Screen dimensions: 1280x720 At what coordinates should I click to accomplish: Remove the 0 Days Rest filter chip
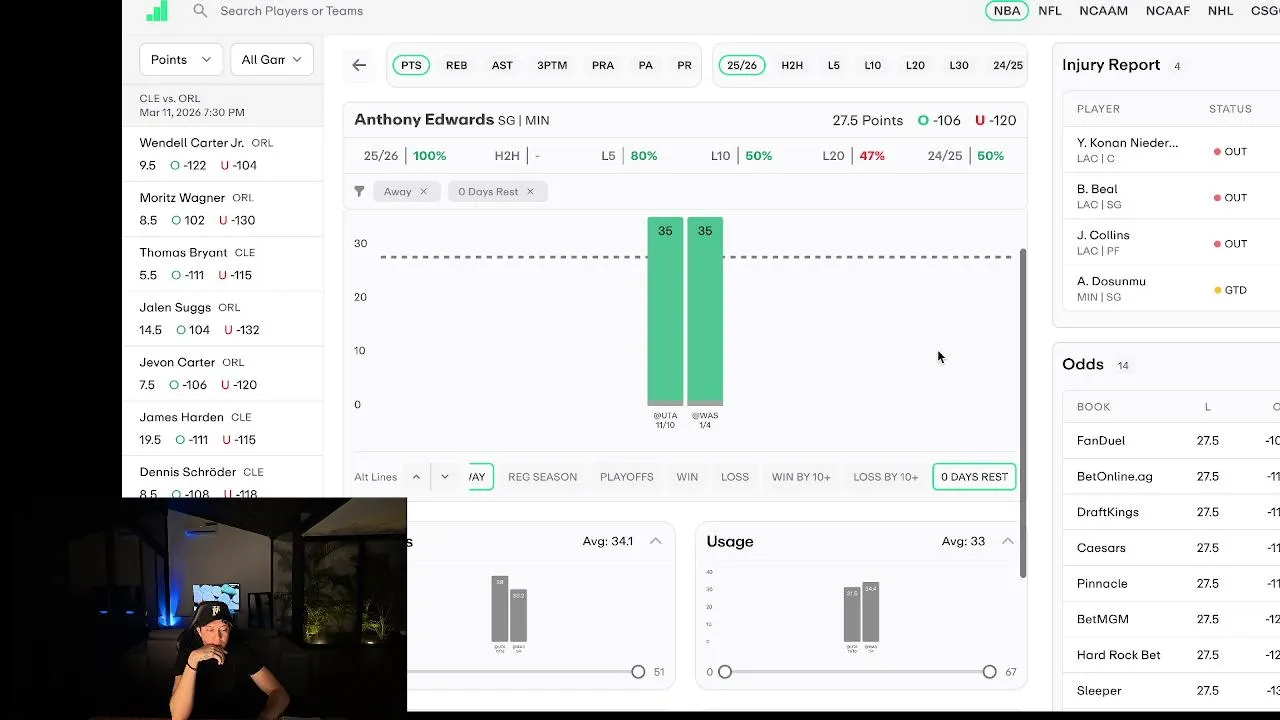(530, 191)
